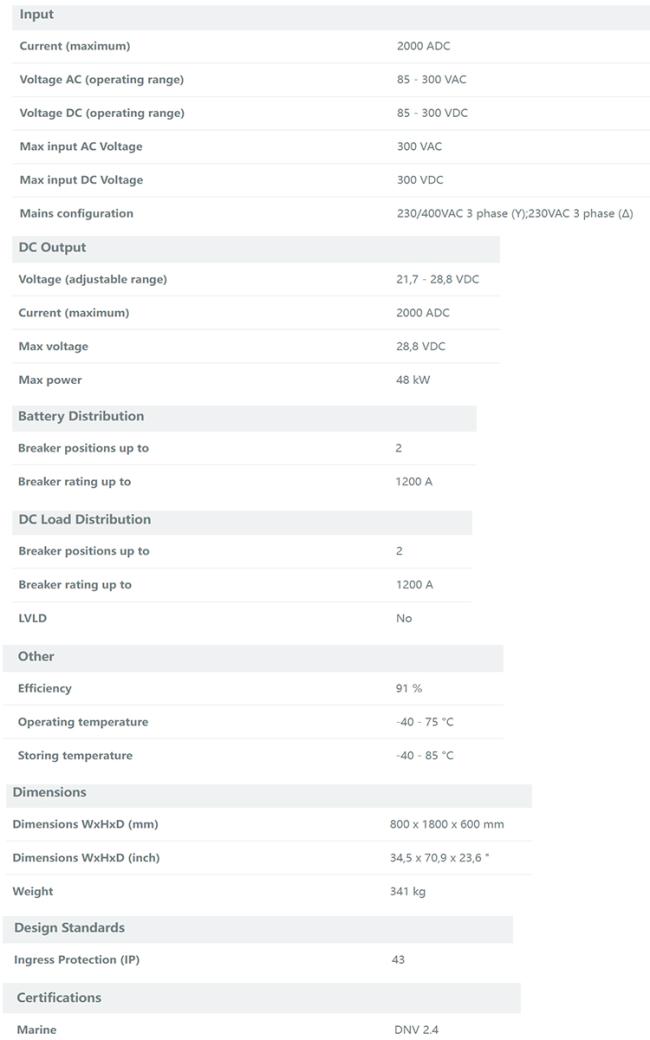This screenshot has height=1040, width=650.
Task: Select the 21,7 - 28,8 VDC value
Action: [437, 280]
